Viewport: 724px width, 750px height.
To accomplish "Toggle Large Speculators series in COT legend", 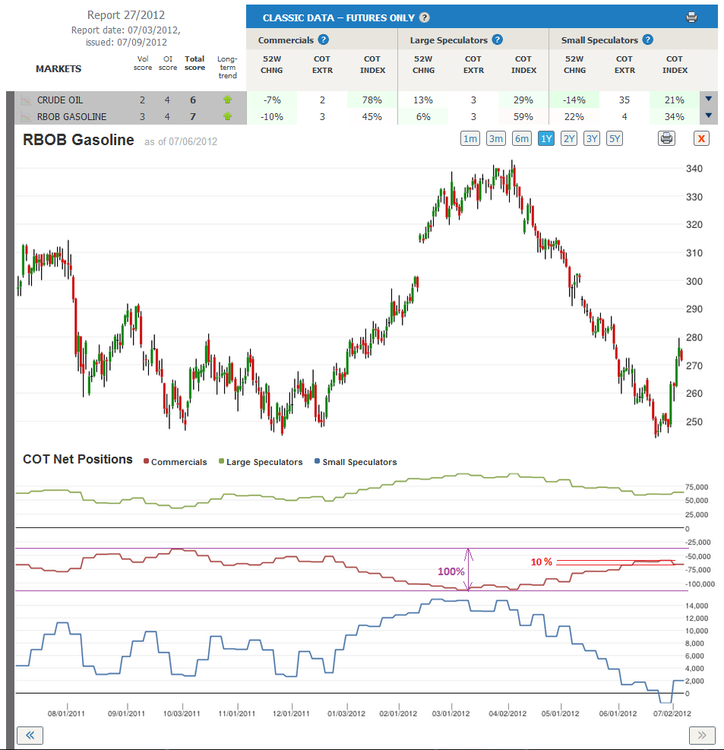I will coord(261,462).
